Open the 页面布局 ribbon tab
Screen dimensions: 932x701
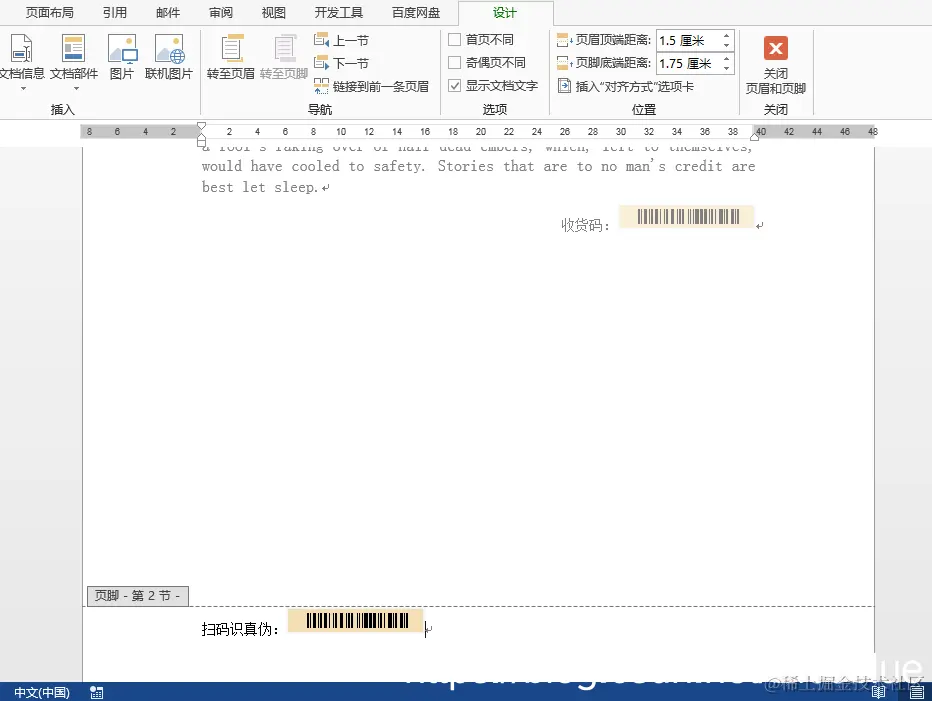tap(49, 12)
